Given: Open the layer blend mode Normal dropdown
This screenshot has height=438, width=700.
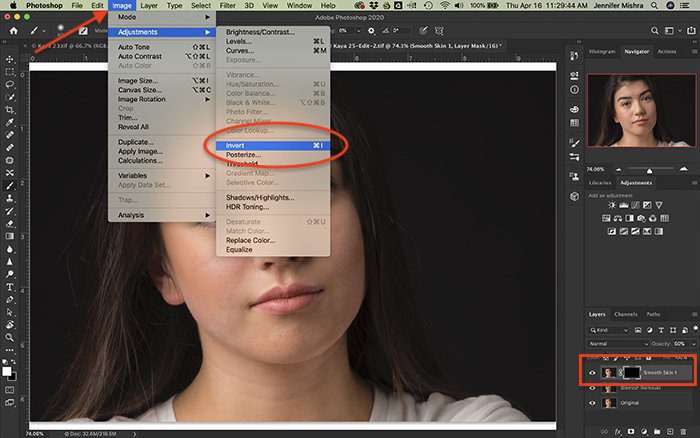Looking at the screenshot, I should [618, 344].
